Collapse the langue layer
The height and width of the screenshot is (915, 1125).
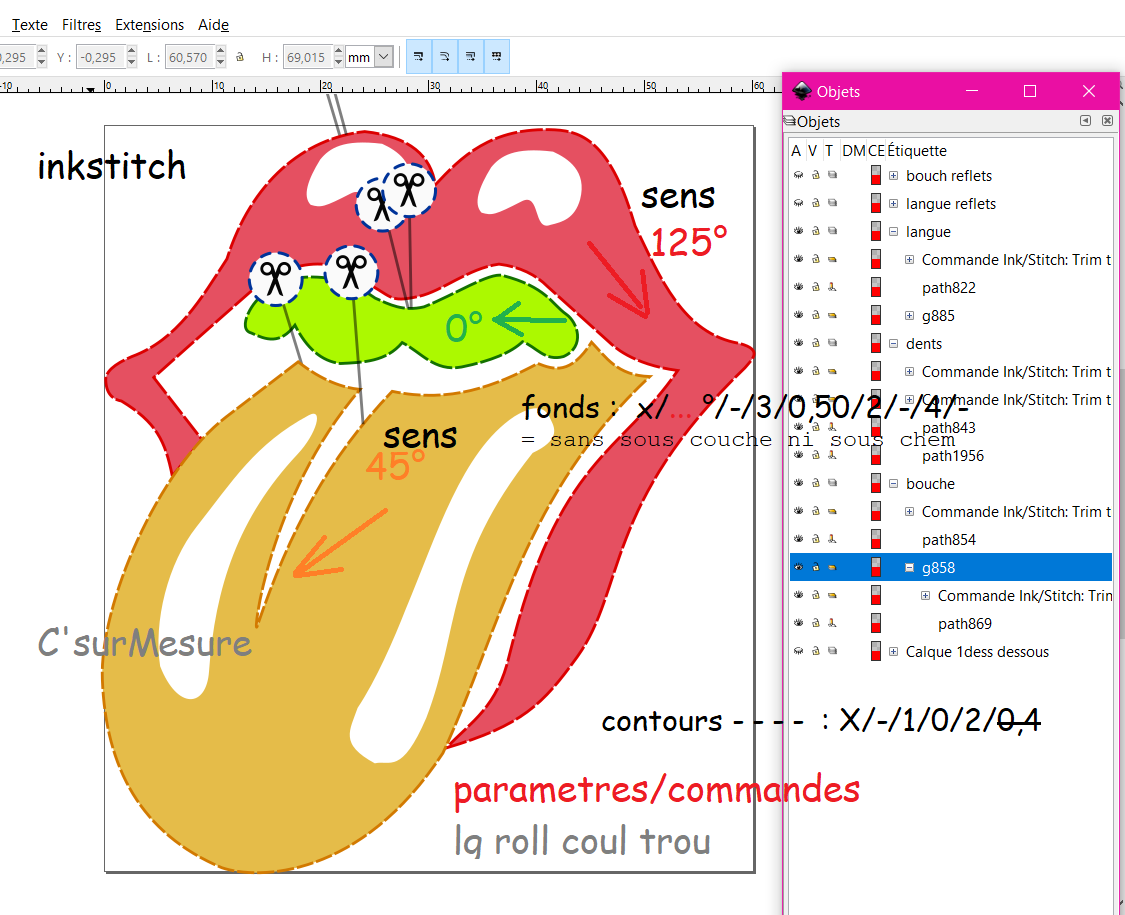pyautogui.click(x=893, y=231)
